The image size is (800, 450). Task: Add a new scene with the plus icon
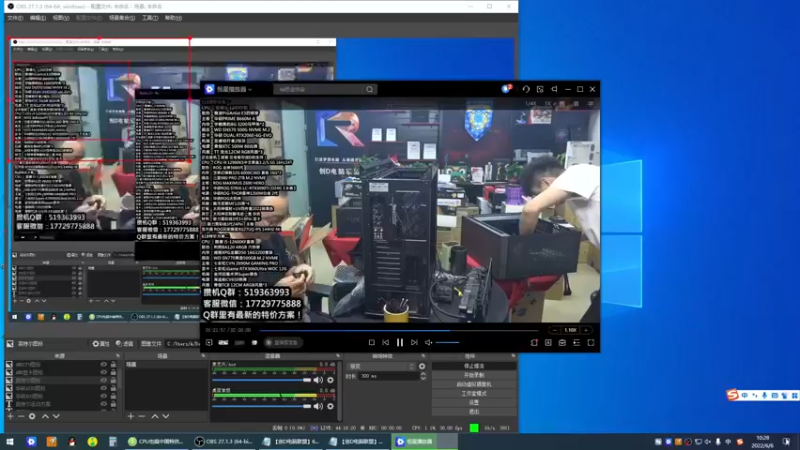131,416
